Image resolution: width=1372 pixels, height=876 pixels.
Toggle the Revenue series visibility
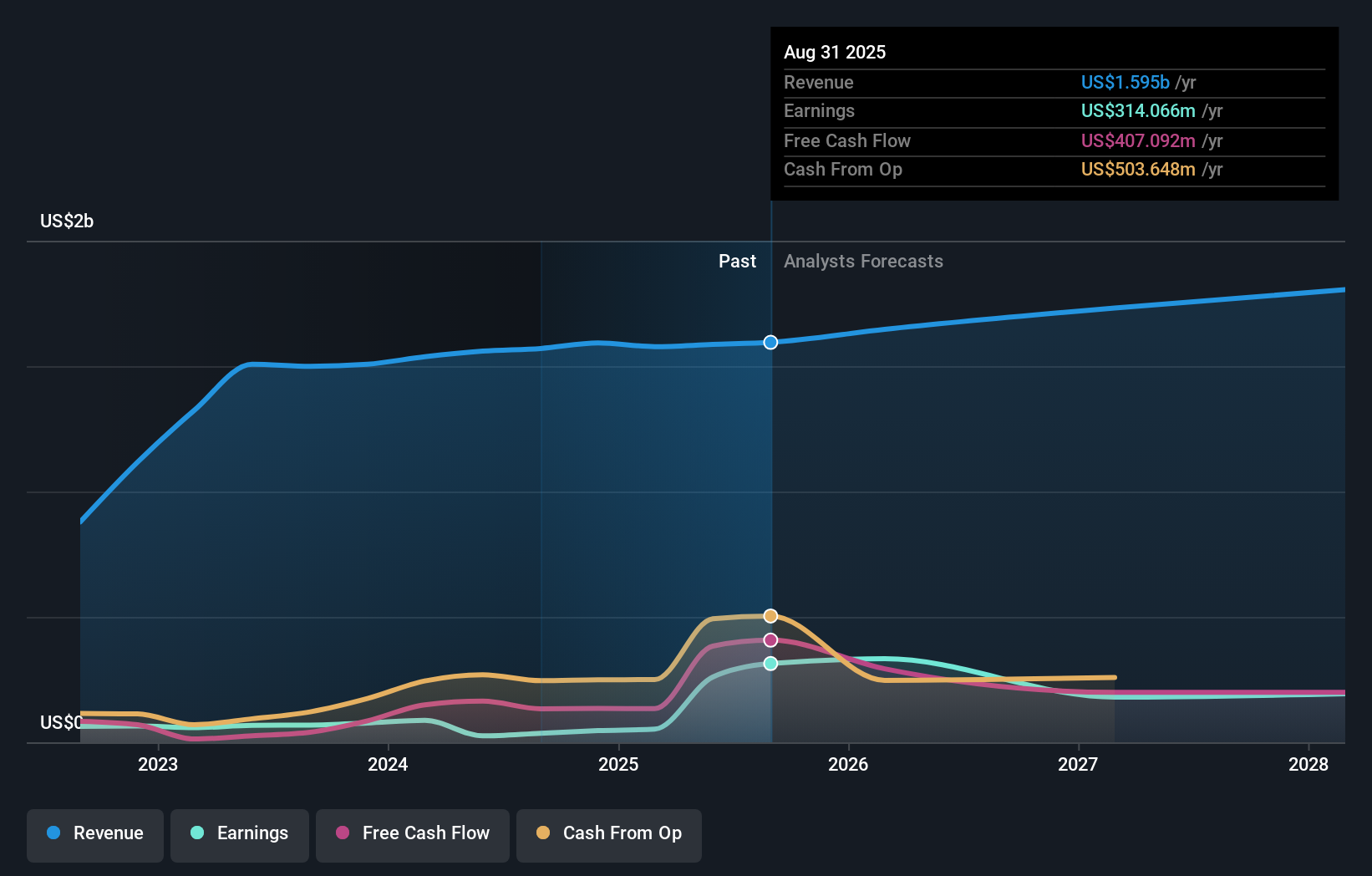point(94,833)
